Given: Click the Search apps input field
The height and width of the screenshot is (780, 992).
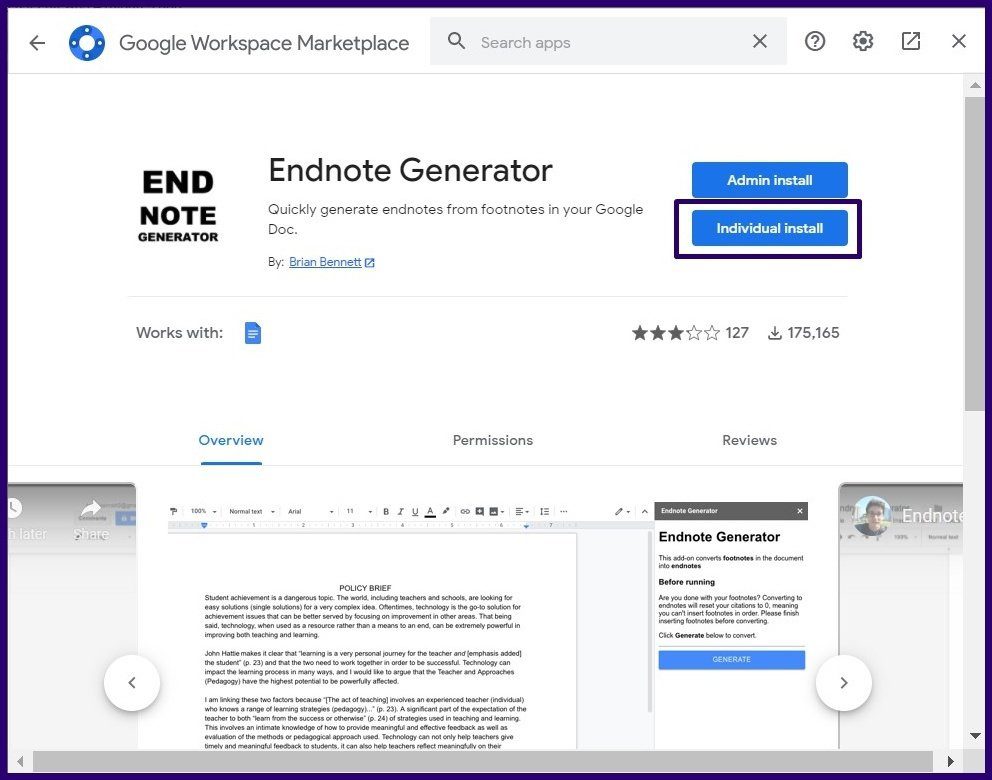Looking at the screenshot, I should [x=609, y=42].
